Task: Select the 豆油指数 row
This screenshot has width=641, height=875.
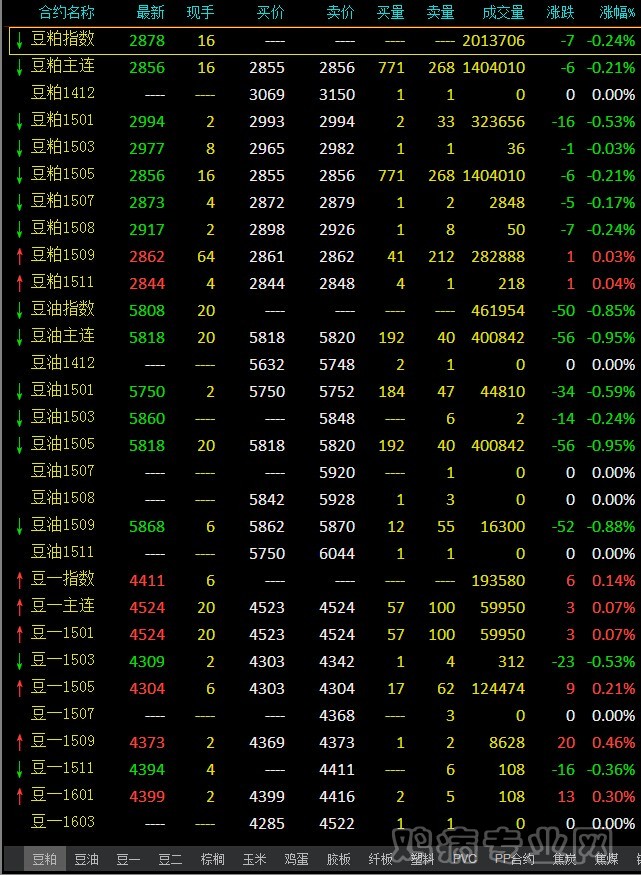Action: [325, 310]
